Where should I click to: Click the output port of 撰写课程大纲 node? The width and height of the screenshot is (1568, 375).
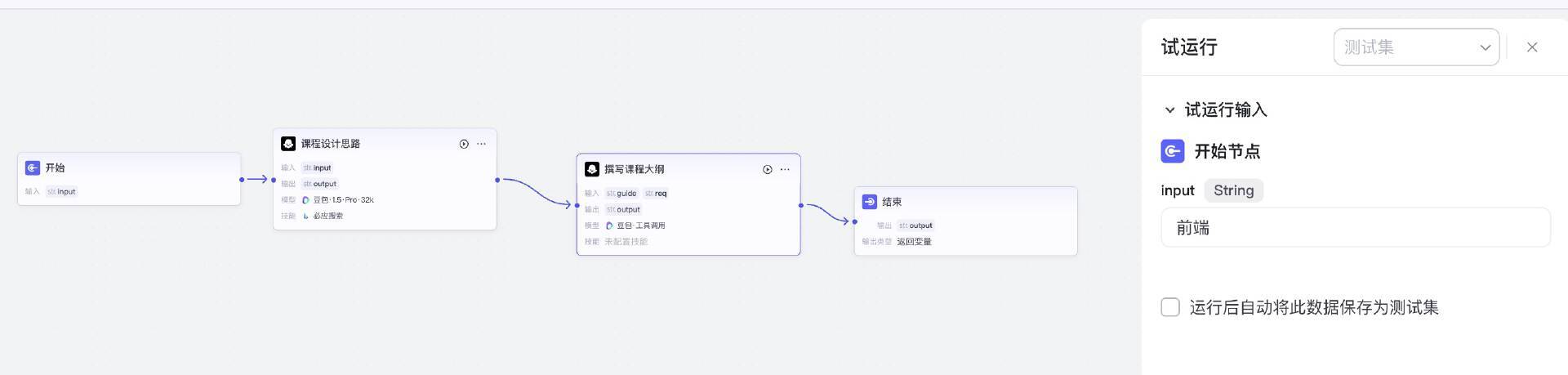click(x=801, y=205)
